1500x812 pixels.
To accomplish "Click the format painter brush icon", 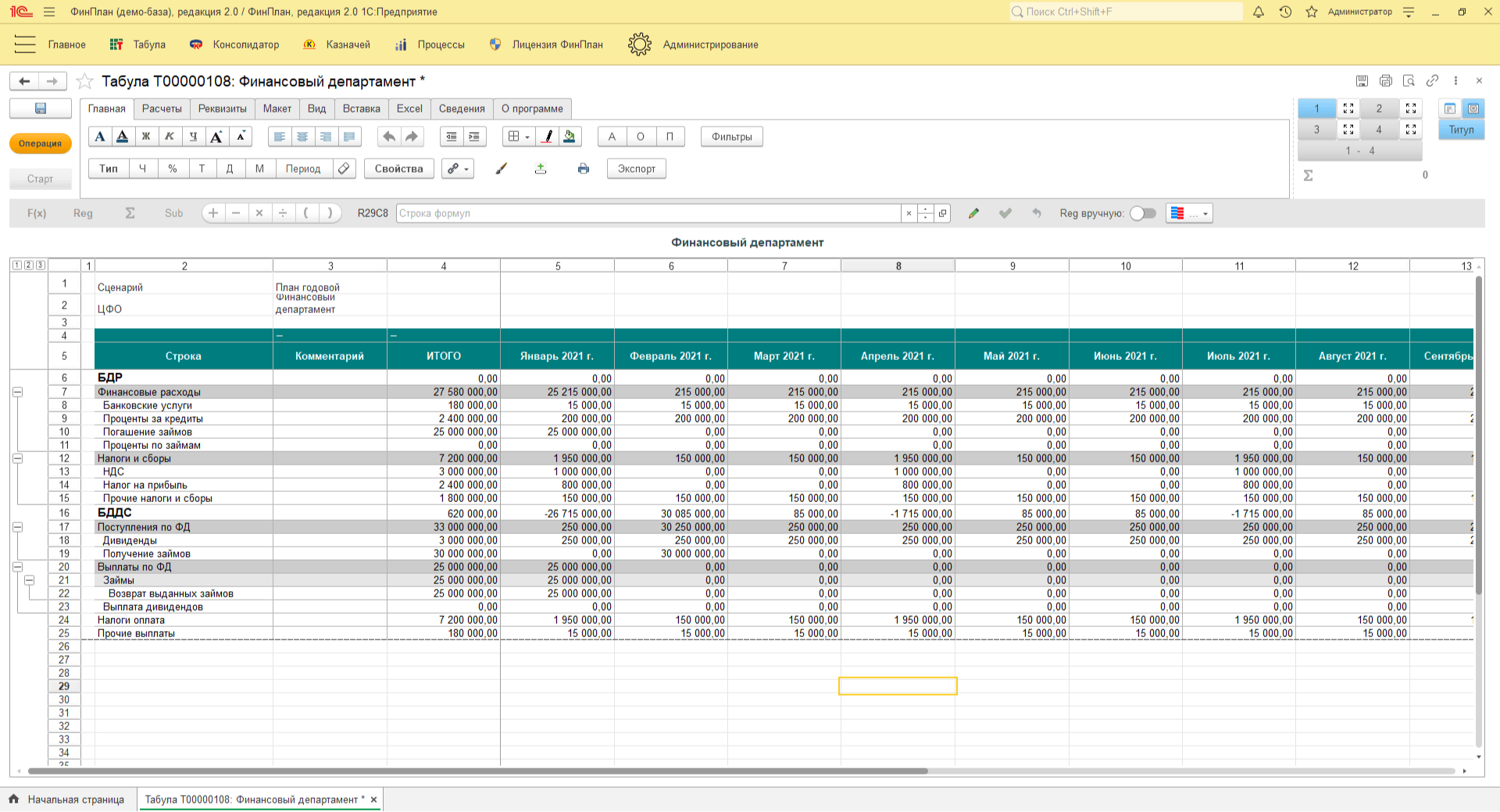I will pyautogui.click(x=502, y=169).
